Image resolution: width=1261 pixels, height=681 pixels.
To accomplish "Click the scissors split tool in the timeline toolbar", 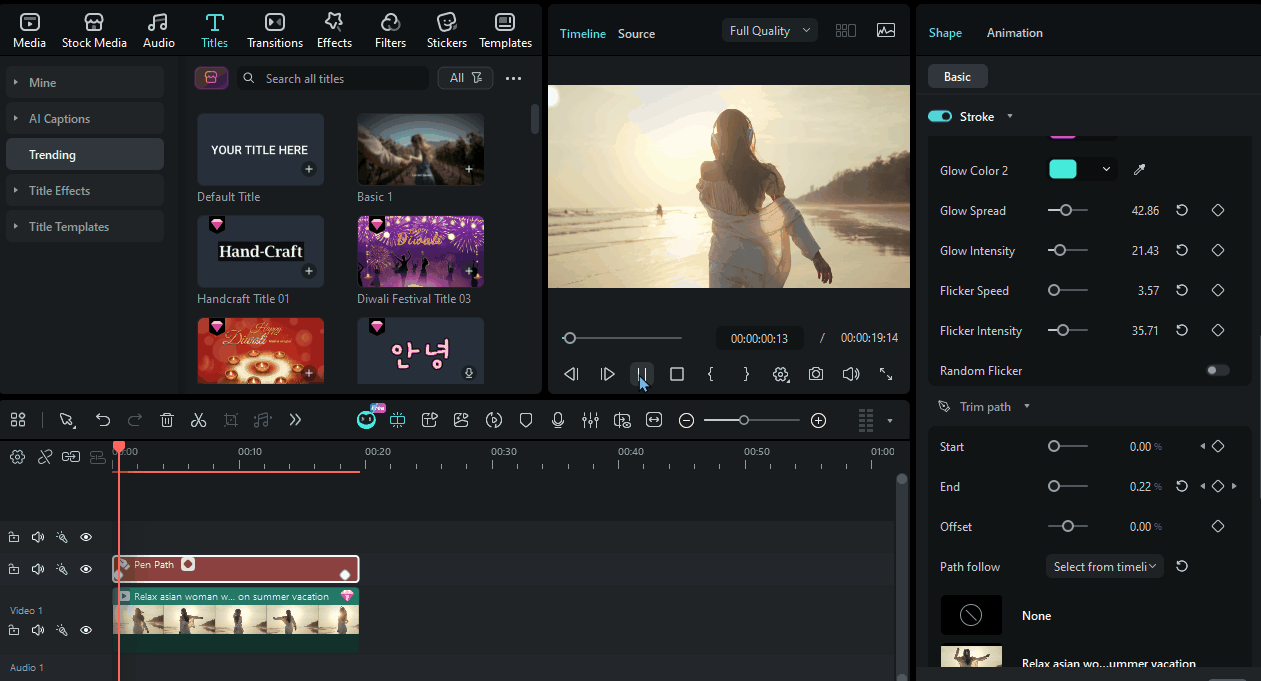I will point(198,420).
